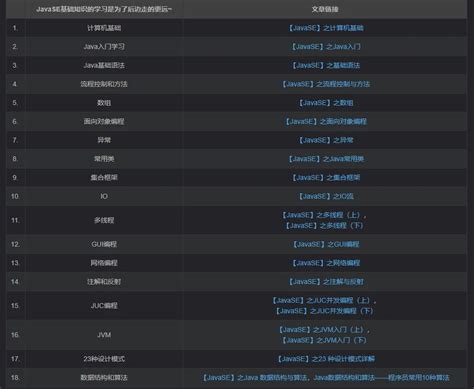Follow the 【JavaSE】之基础语法 link
474x389 pixels.
pos(326,65)
